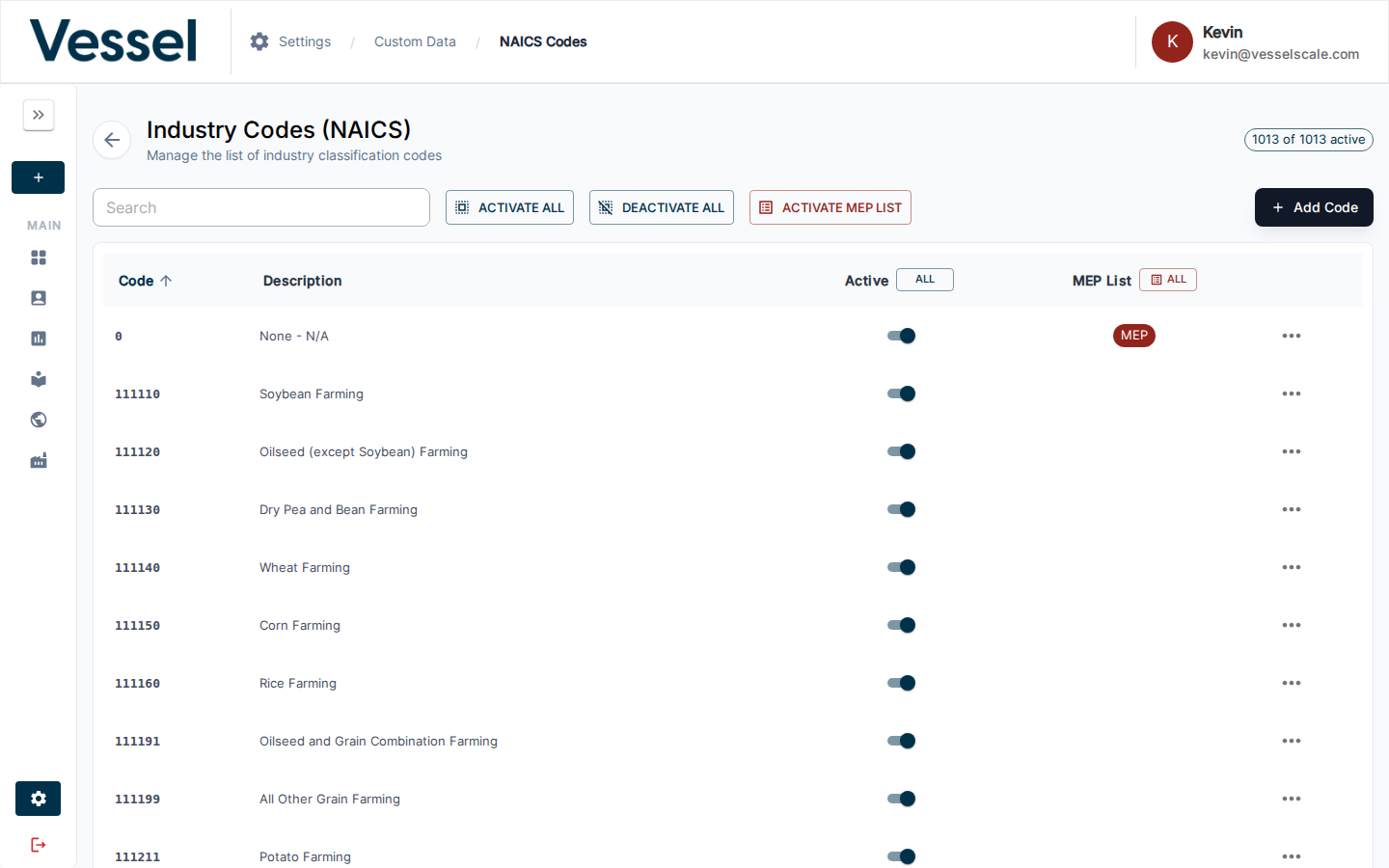1389x868 pixels.
Task: Select the NAICS Codes breadcrumb
Action: click(x=543, y=41)
